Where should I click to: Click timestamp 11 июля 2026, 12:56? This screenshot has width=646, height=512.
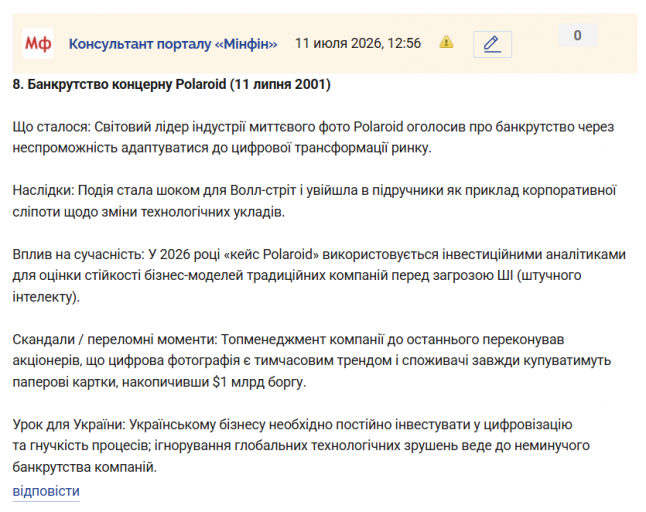click(x=358, y=43)
